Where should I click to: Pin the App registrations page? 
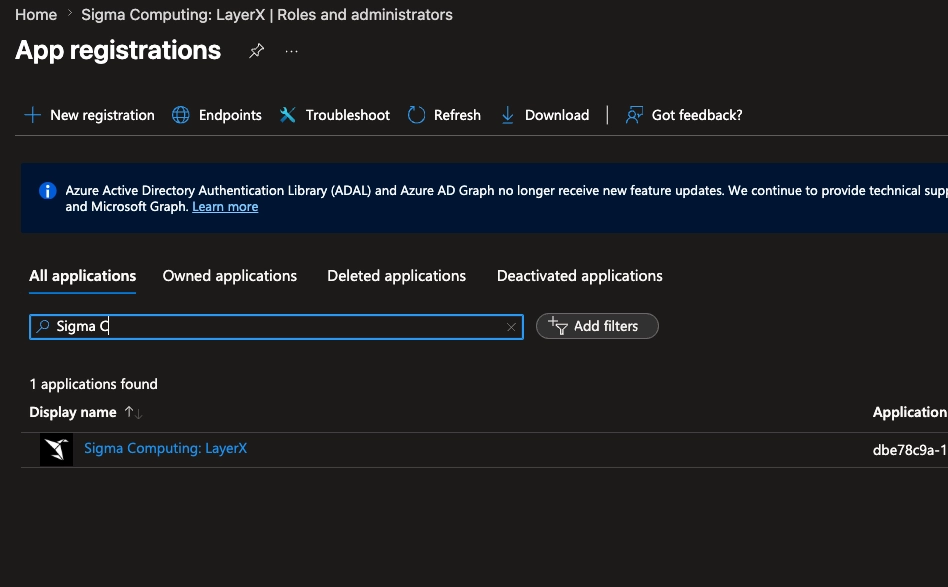click(256, 51)
